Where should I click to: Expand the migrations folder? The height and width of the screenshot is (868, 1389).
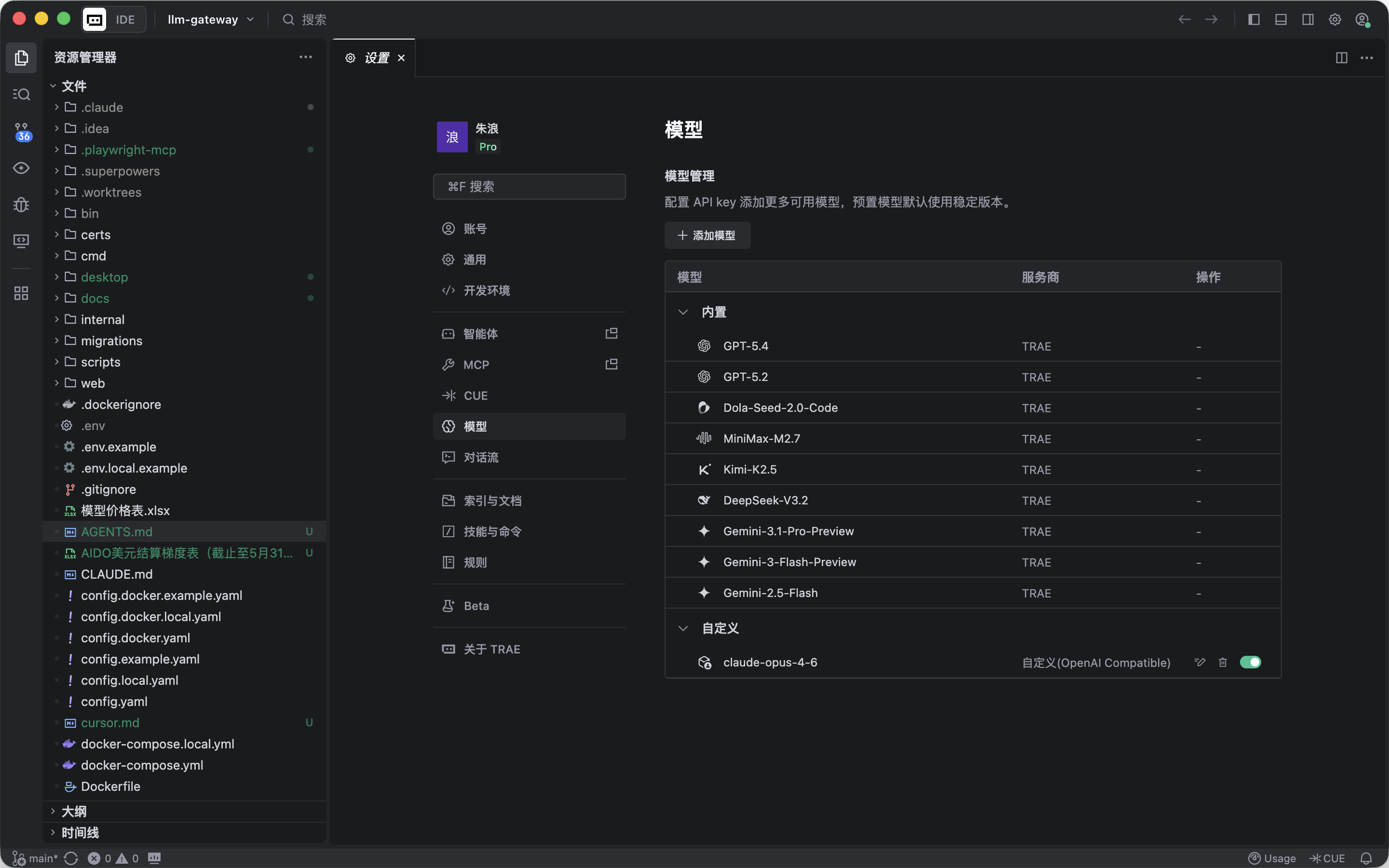pyautogui.click(x=184, y=340)
